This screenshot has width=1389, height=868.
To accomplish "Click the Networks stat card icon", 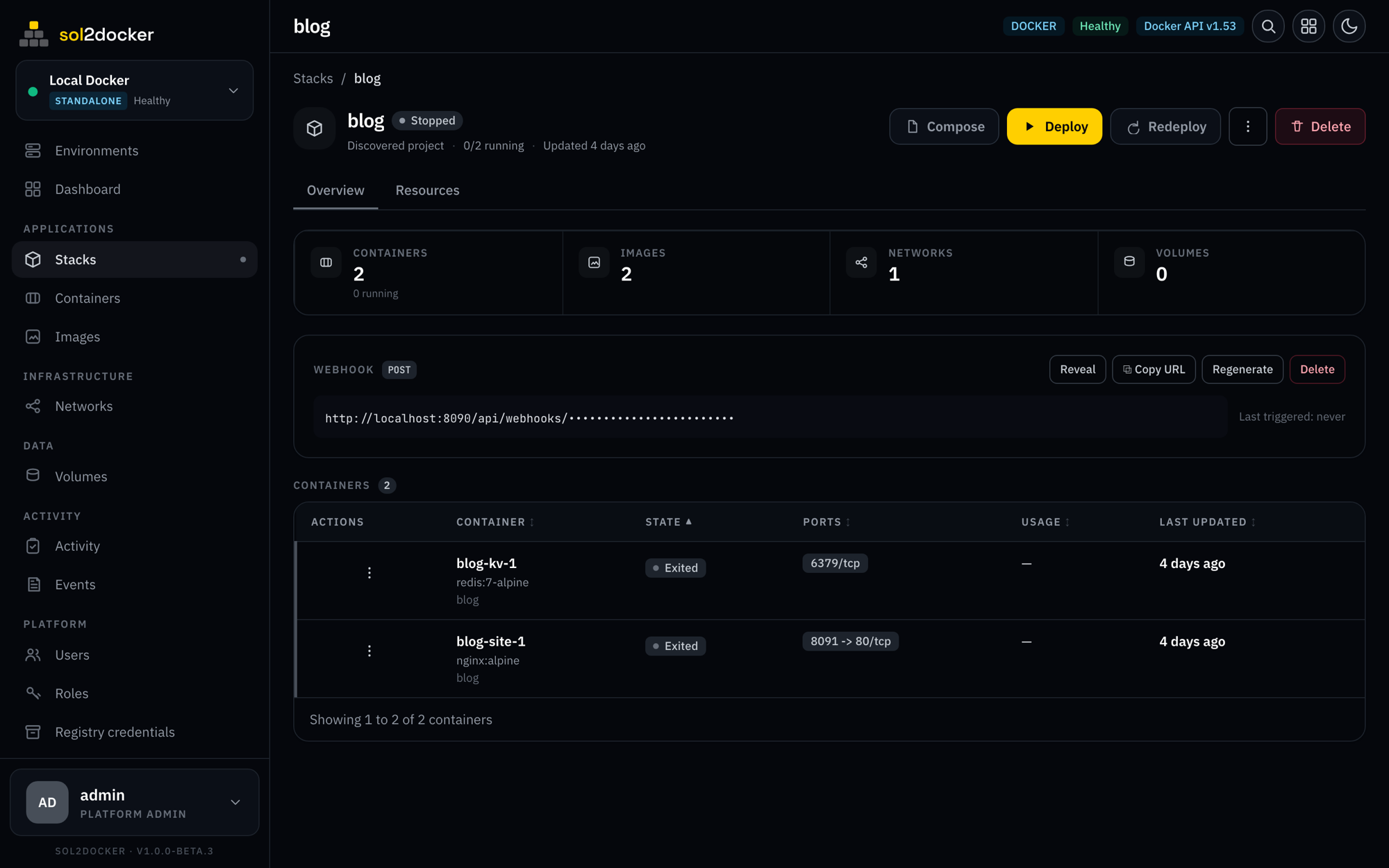I will (x=861, y=262).
